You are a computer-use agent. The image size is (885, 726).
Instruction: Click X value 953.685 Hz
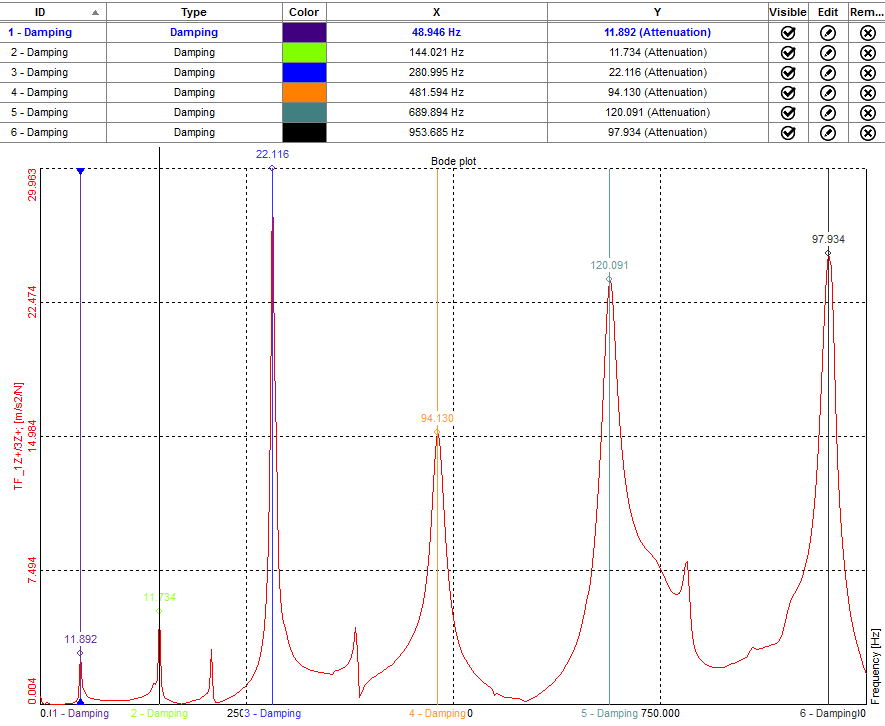tap(436, 132)
